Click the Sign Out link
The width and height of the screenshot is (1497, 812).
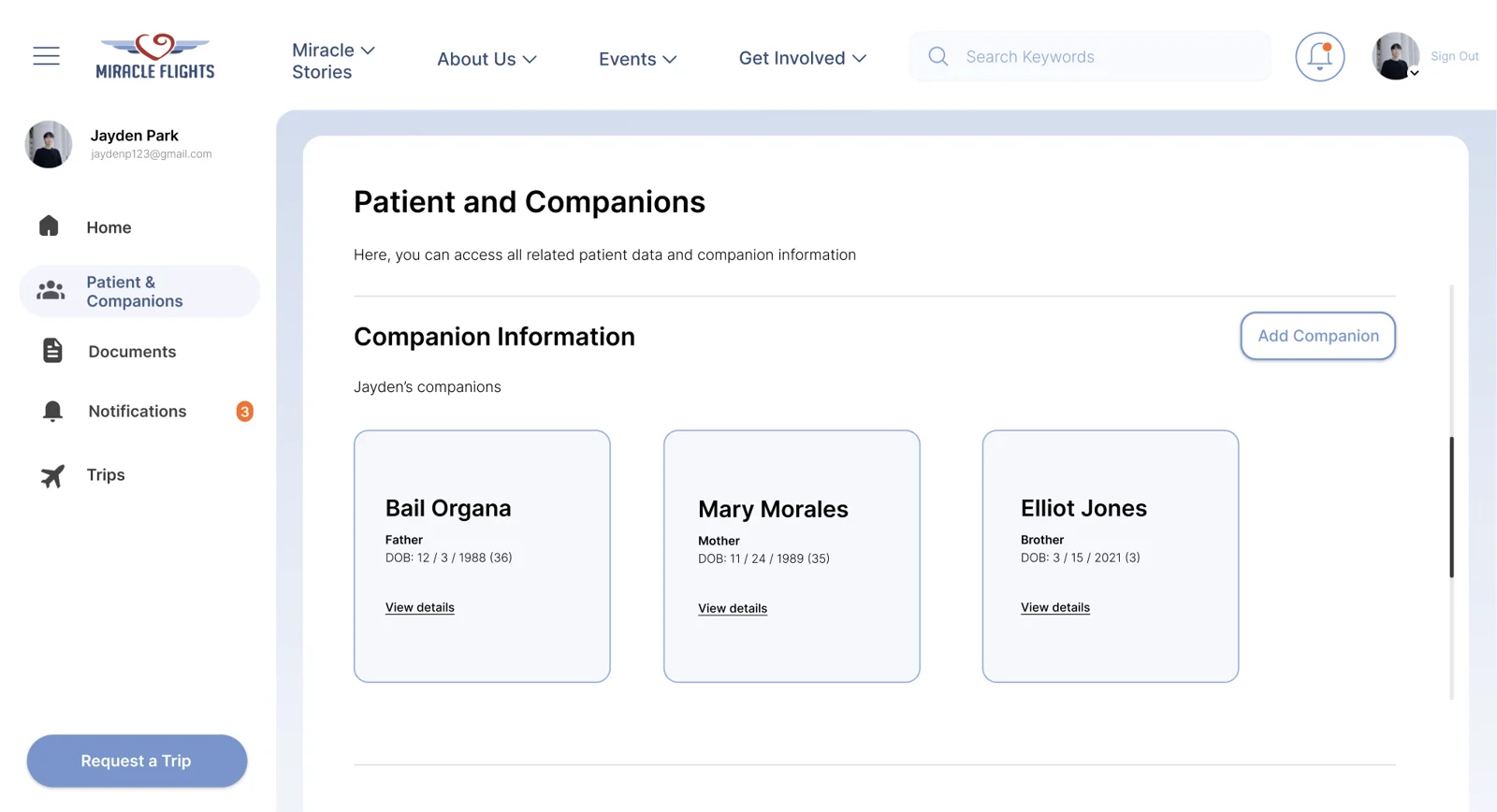1454,56
